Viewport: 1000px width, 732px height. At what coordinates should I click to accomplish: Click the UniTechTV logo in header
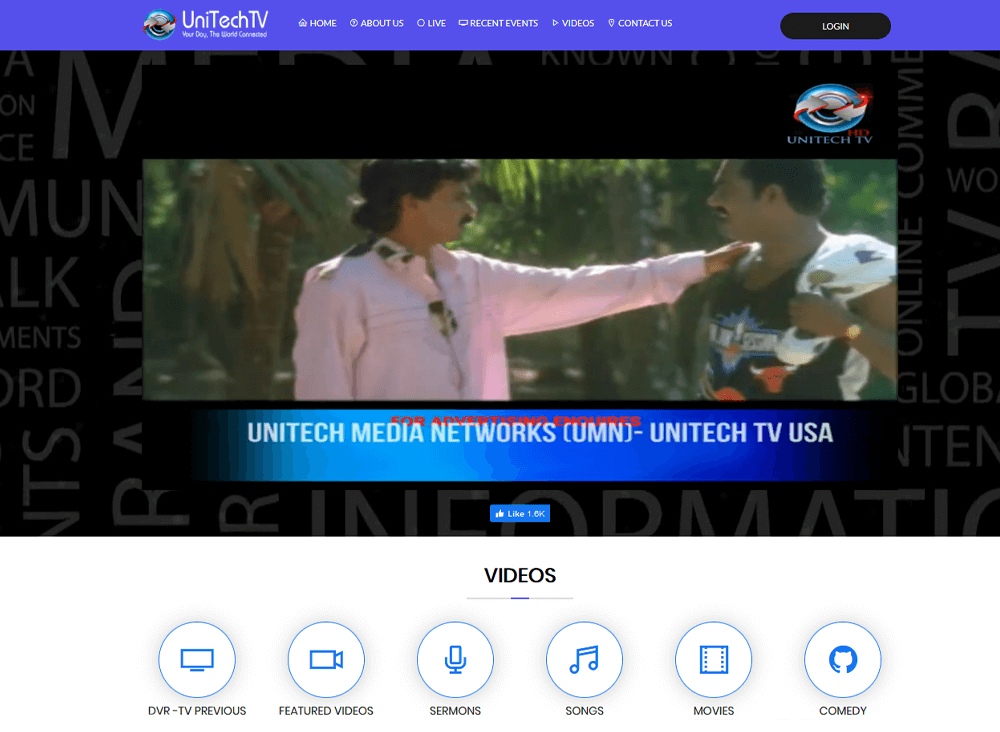pos(205,24)
